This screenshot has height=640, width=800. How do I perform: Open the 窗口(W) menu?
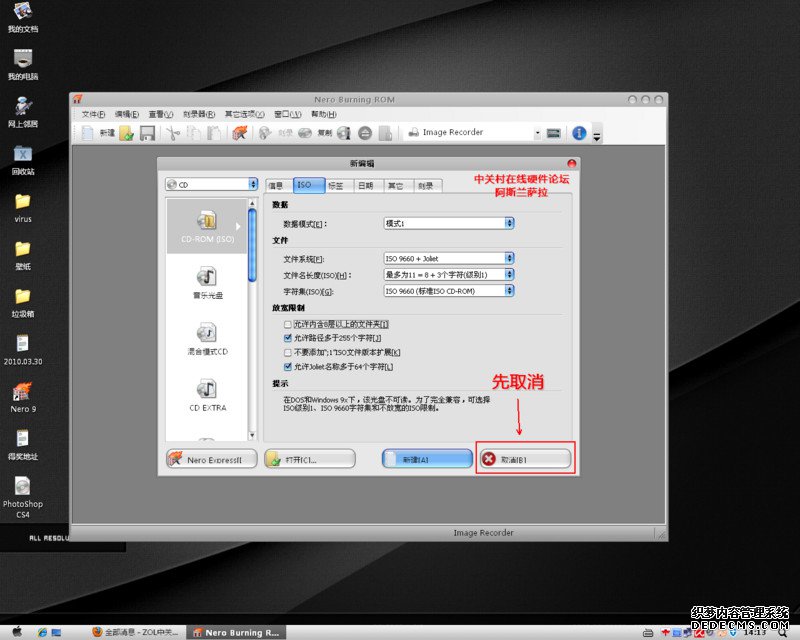[288, 114]
